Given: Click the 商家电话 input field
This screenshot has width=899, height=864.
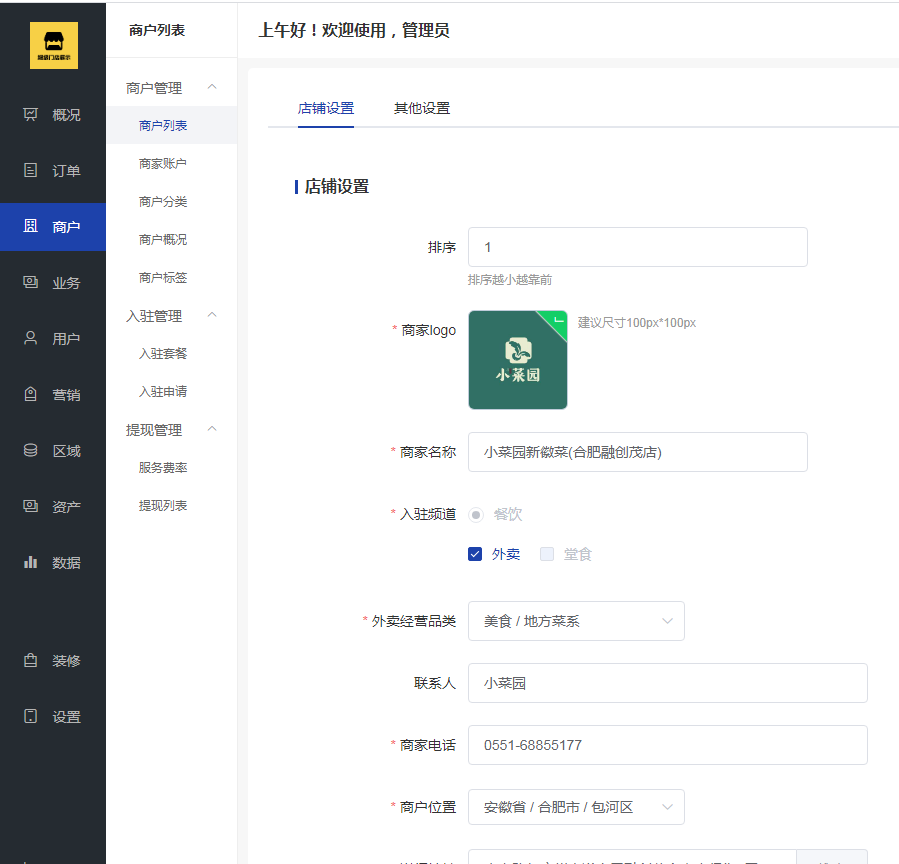Looking at the screenshot, I should tap(667, 745).
